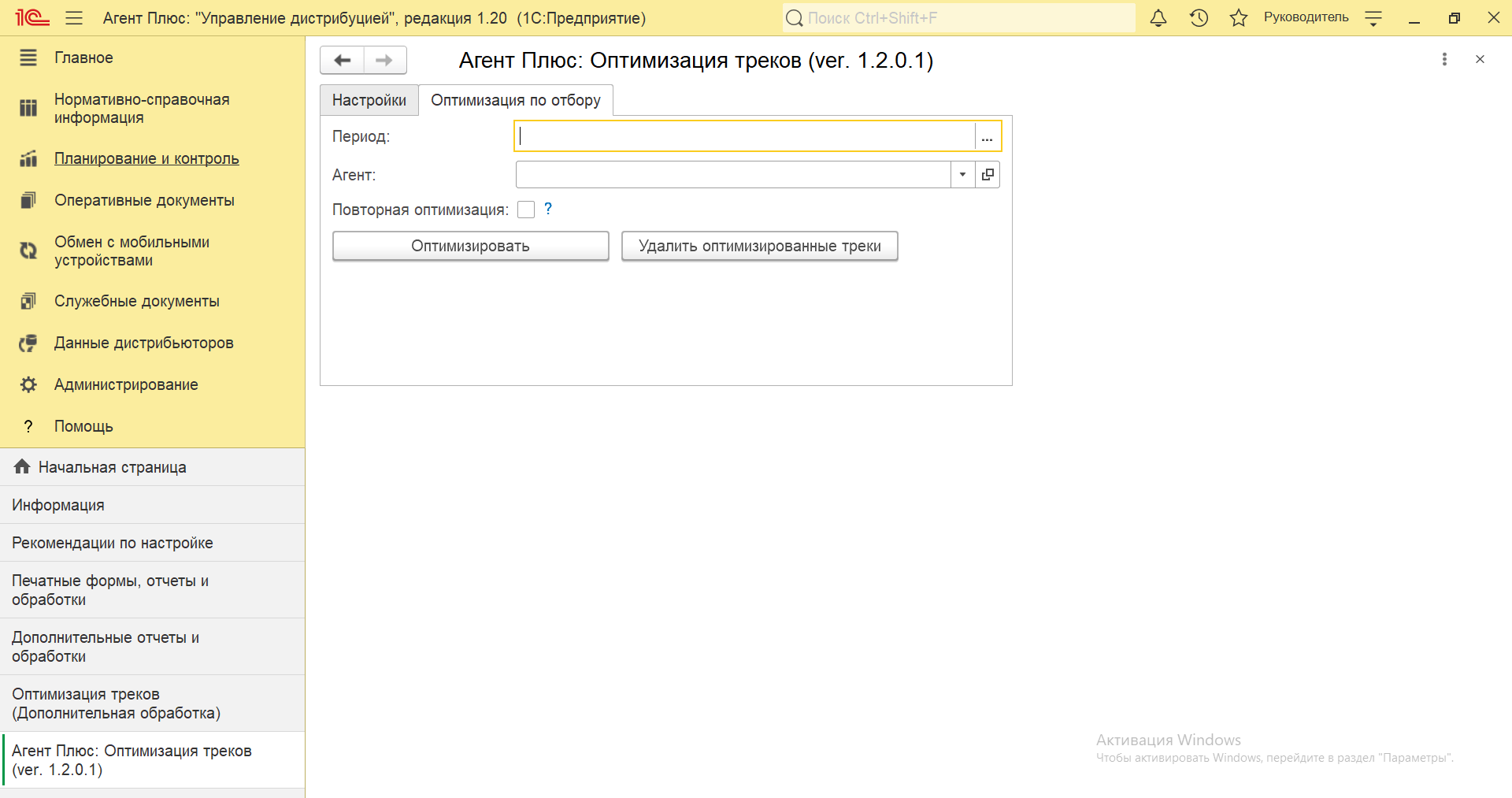Click the Оптимизировать button
The image size is (1512, 798).
coord(470,246)
